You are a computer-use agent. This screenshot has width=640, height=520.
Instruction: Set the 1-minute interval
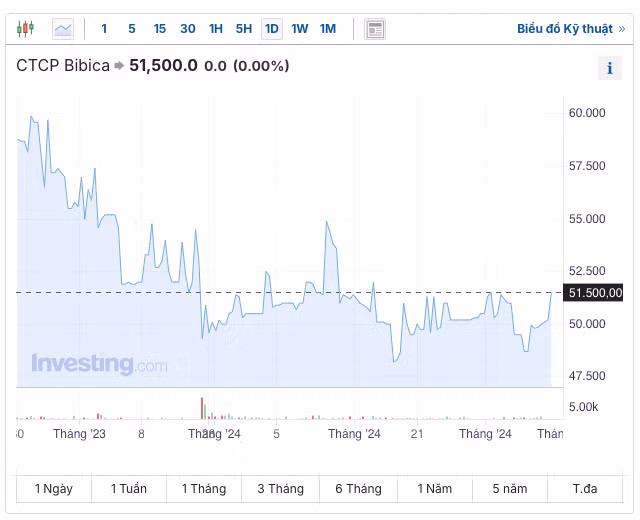click(x=104, y=29)
